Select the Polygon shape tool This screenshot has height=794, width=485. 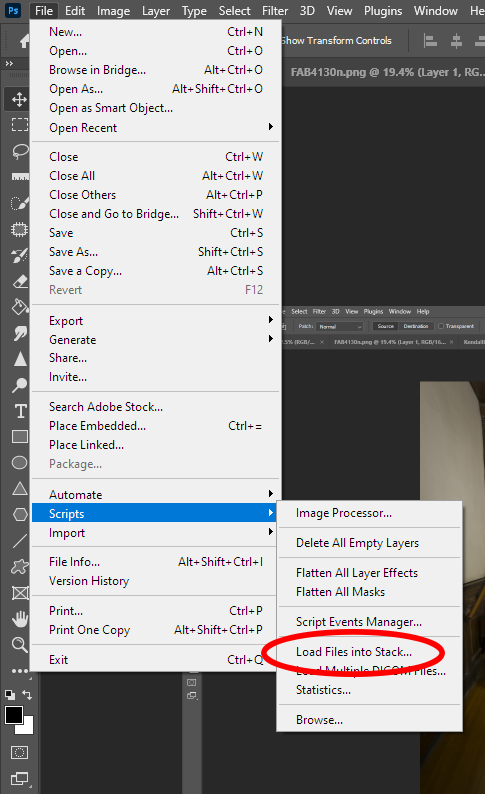(19, 514)
